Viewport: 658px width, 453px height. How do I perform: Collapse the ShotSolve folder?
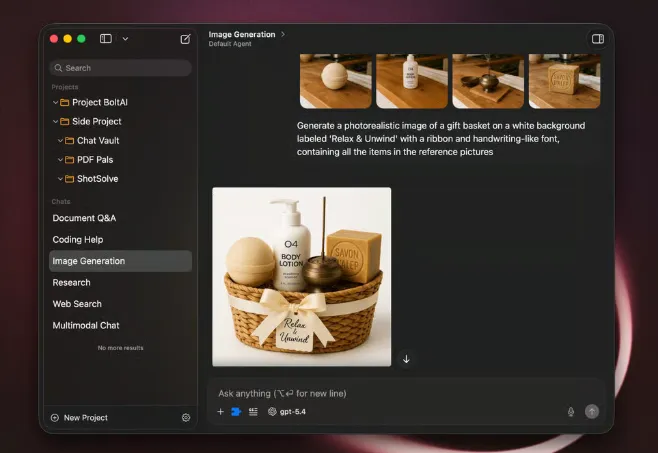tap(60, 179)
